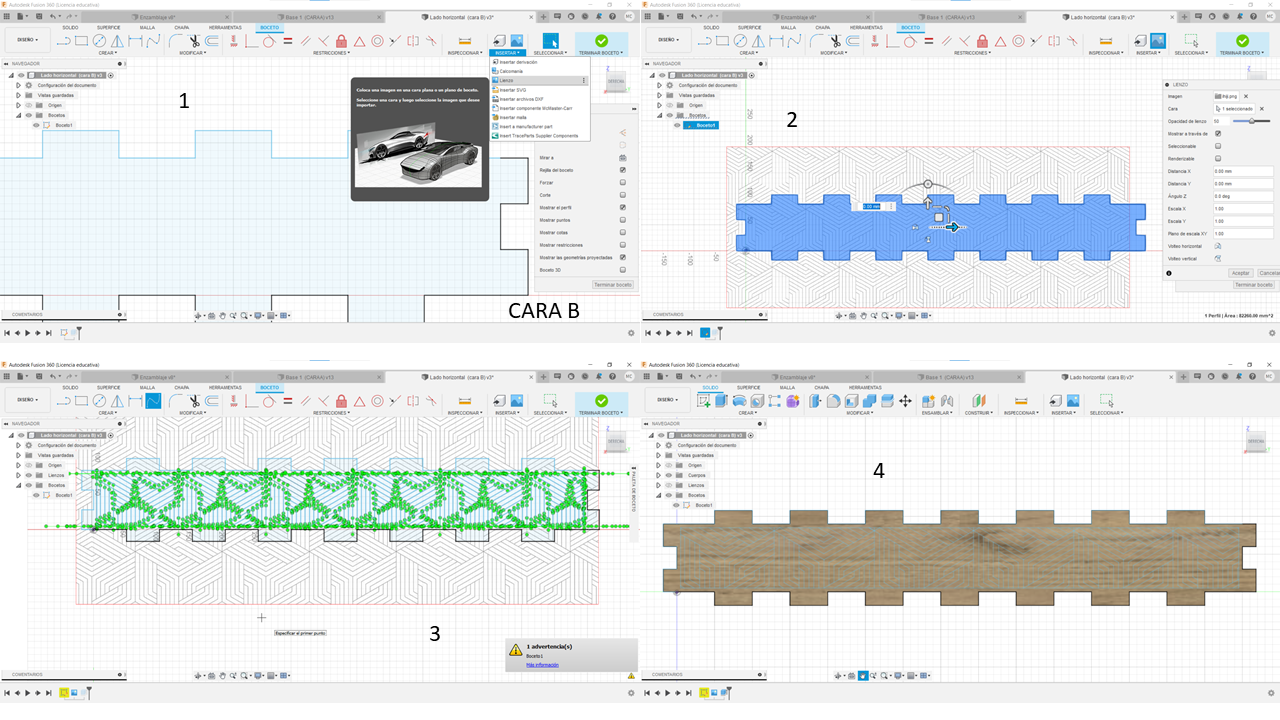Image resolution: width=1280 pixels, height=720 pixels.
Task: Open the RESTRICCIONES dropdown in panel 1
Action: (333, 52)
